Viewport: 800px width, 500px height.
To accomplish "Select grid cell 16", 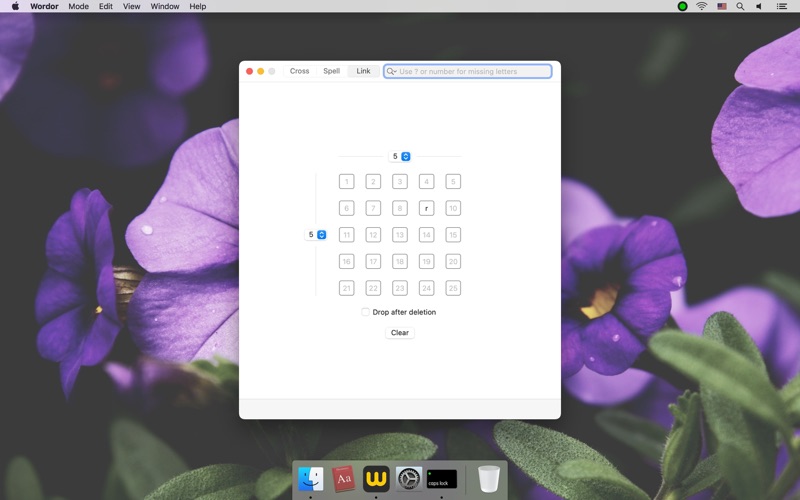I will coord(346,262).
